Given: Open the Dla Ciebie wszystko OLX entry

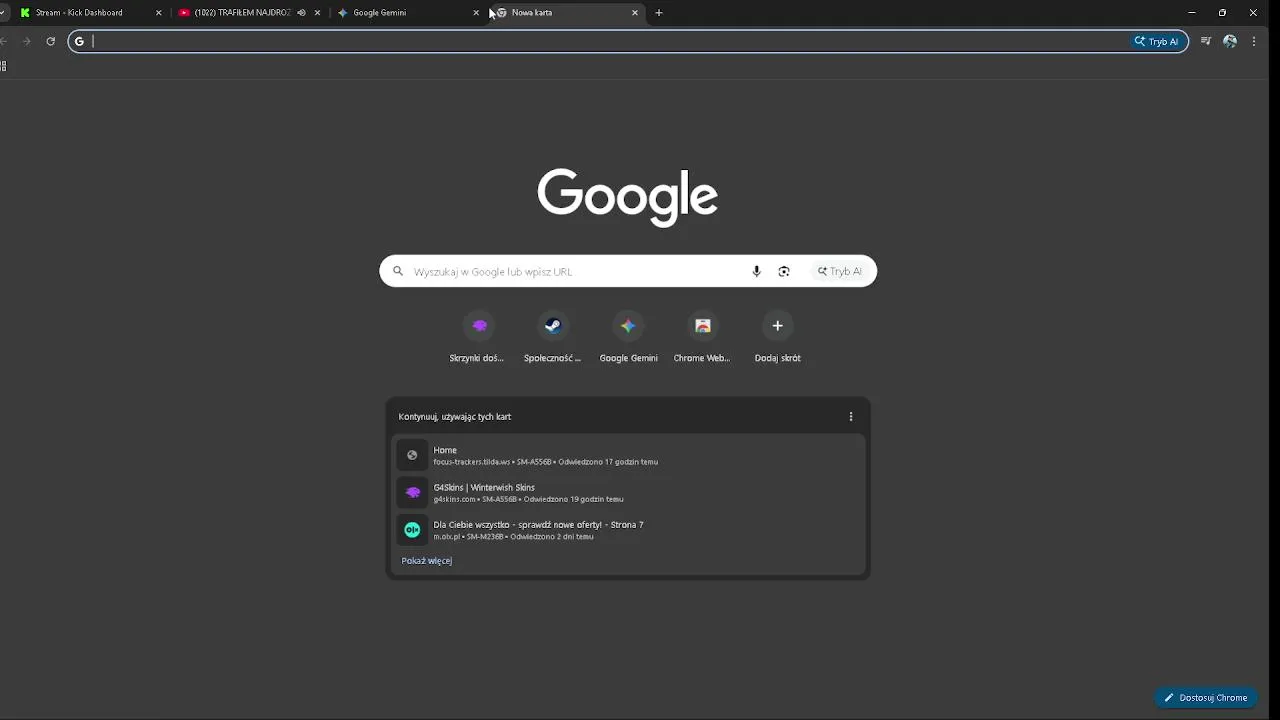Looking at the screenshot, I should click(628, 530).
